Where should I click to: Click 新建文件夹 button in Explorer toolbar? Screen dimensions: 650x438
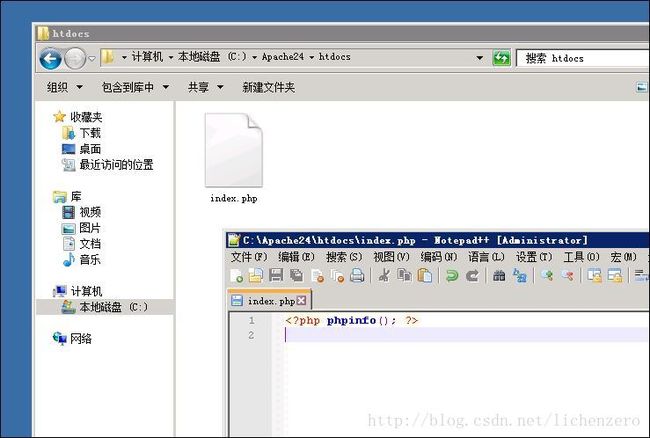click(x=268, y=87)
